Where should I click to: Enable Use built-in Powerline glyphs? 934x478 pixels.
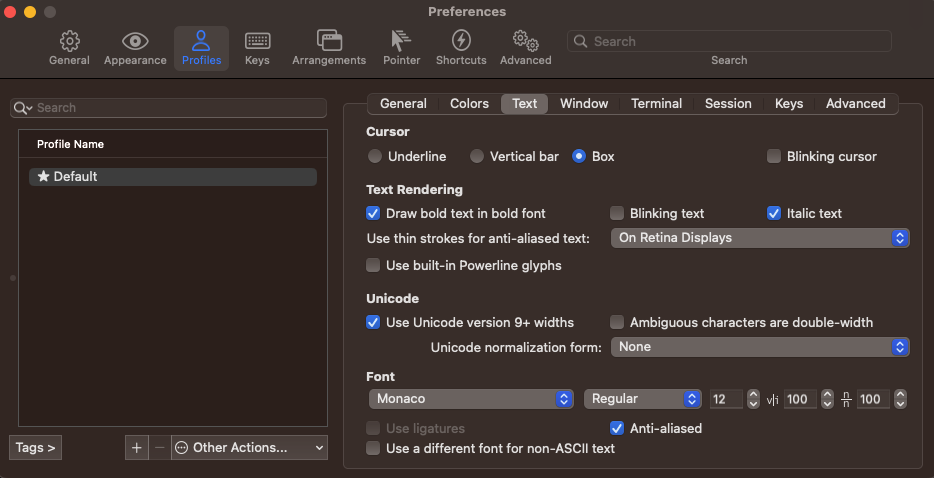tap(373, 265)
